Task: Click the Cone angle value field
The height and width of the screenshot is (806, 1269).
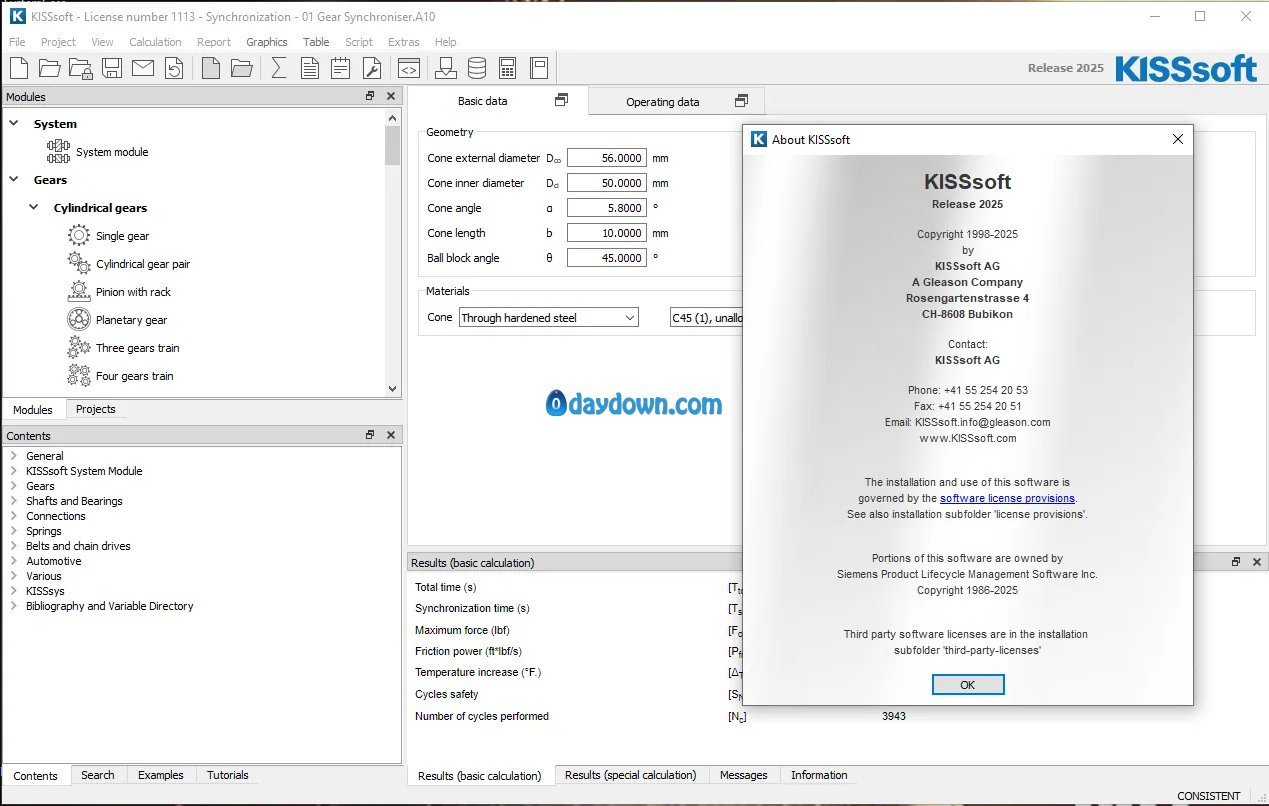Action: pyautogui.click(x=607, y=208)
